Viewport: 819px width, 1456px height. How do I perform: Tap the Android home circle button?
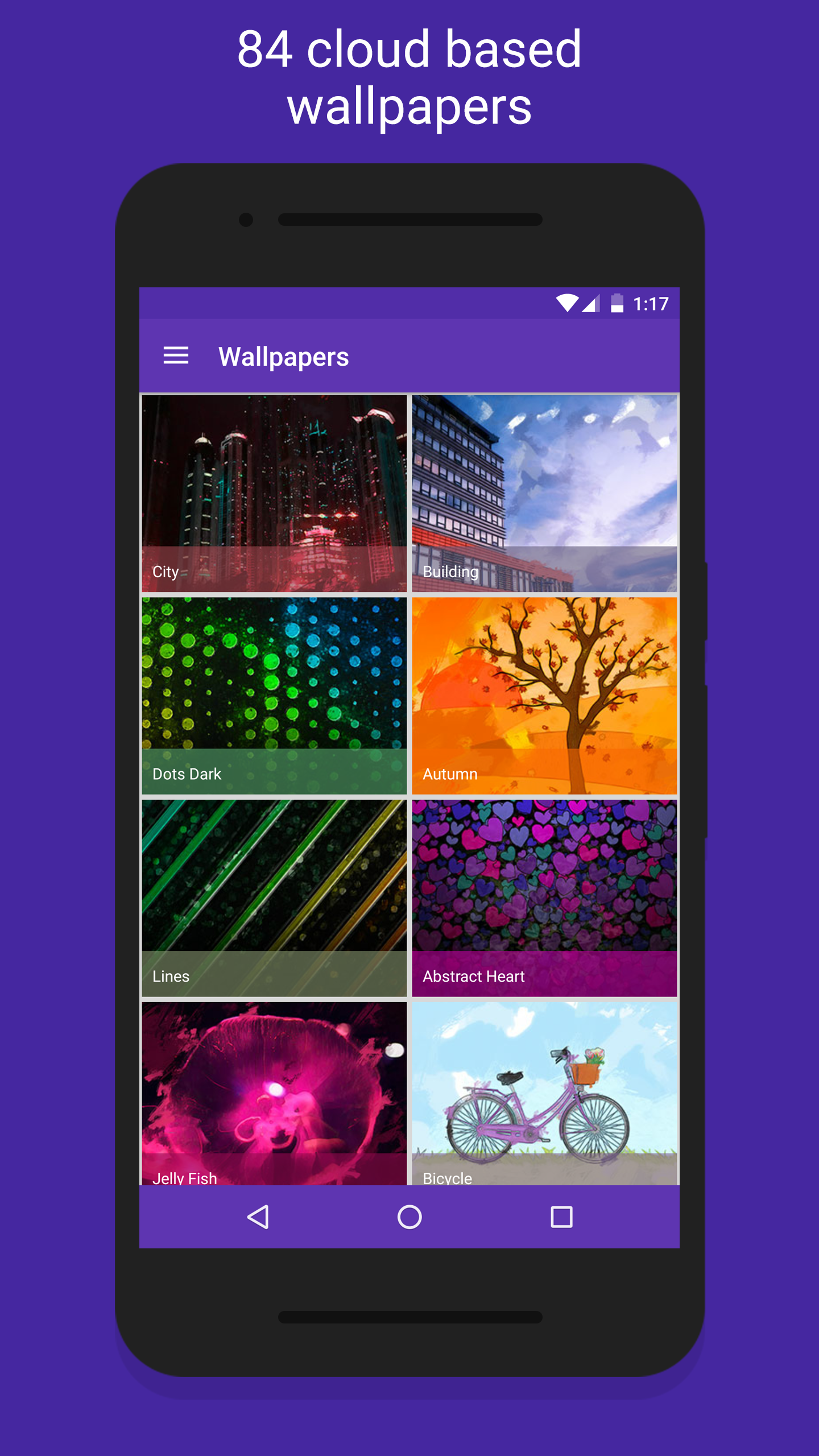[x=409, y=1217]
